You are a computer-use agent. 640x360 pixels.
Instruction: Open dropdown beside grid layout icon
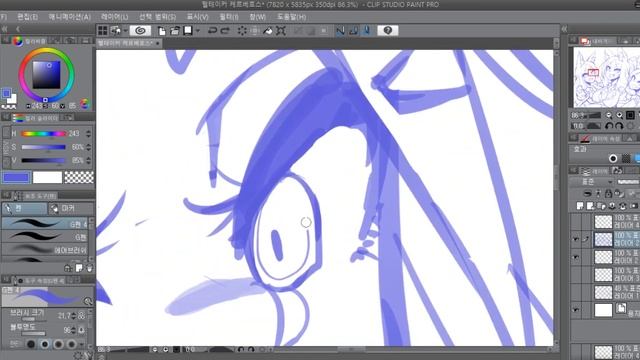tap(125, 31)
